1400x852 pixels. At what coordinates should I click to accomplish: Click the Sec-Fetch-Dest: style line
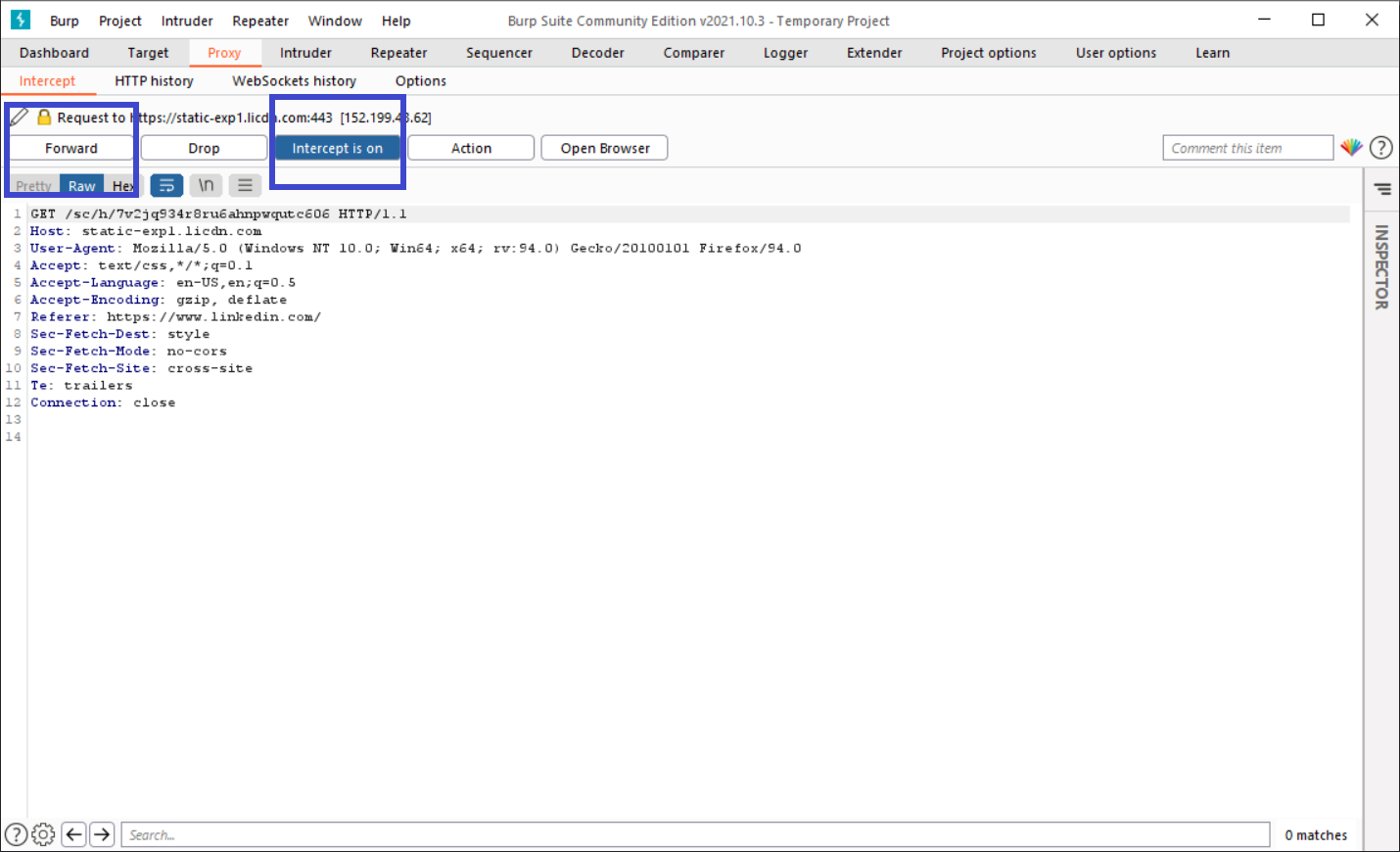(119, 334)
